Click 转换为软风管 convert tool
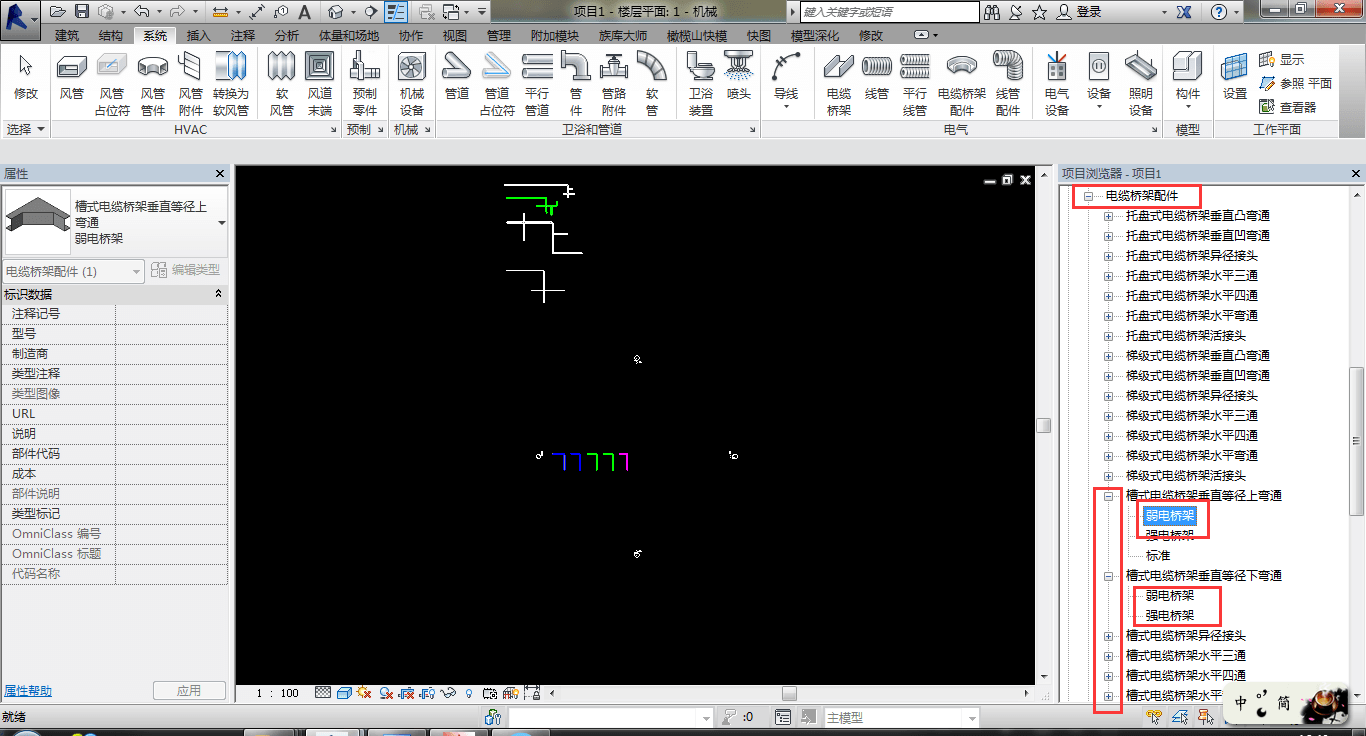This screenshot has height=736, width=1366. [x=231, y=83]
